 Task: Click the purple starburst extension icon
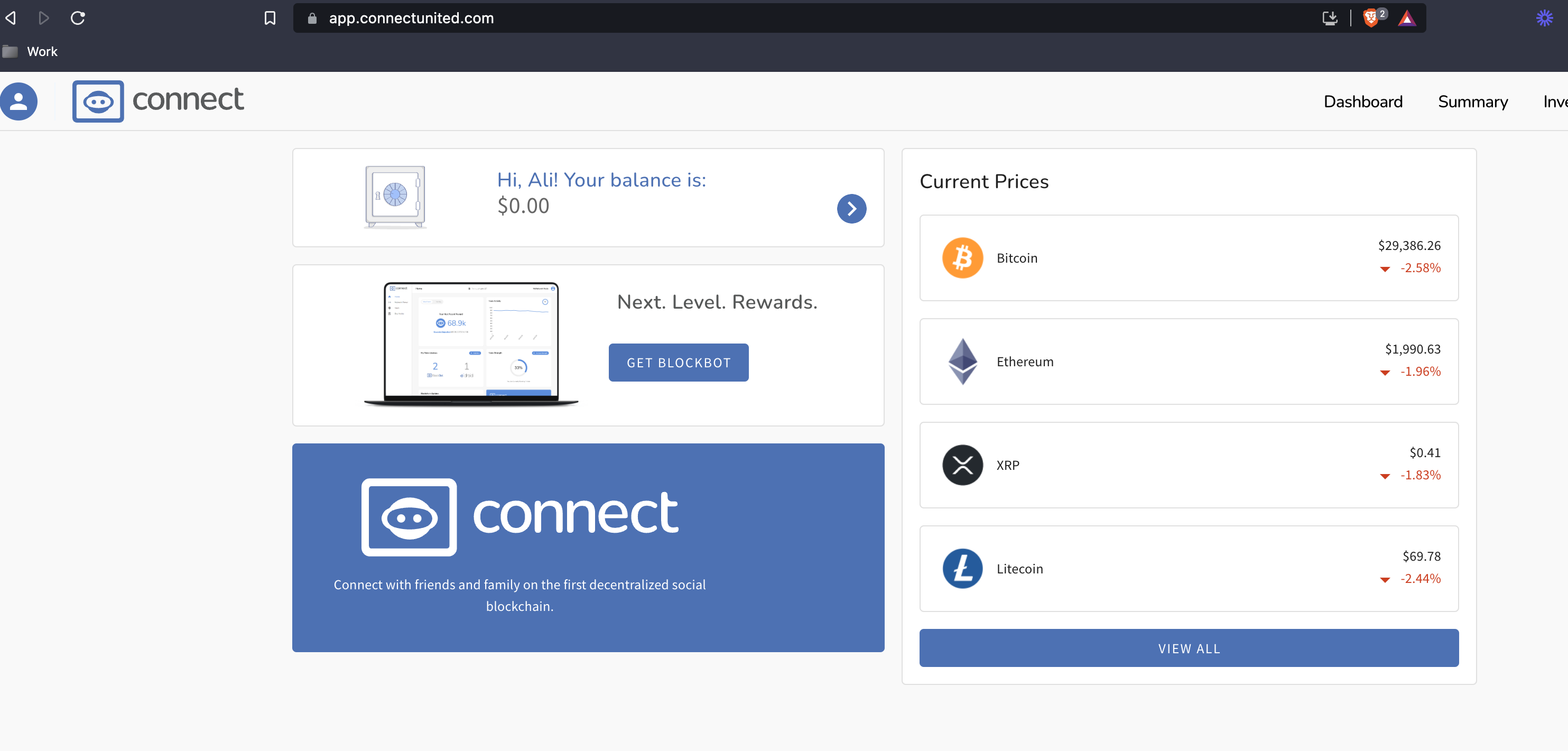pyautogui.click(x=1544, y=17)
